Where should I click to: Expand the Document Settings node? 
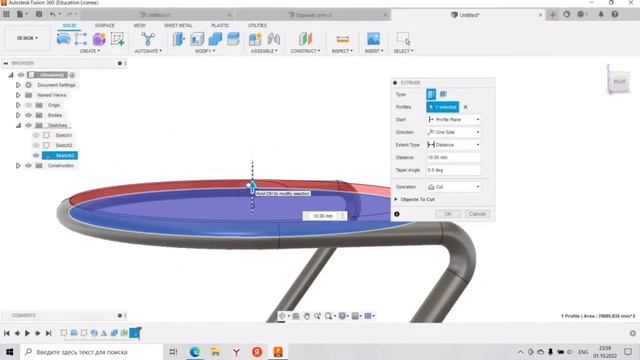coord(18,85)
